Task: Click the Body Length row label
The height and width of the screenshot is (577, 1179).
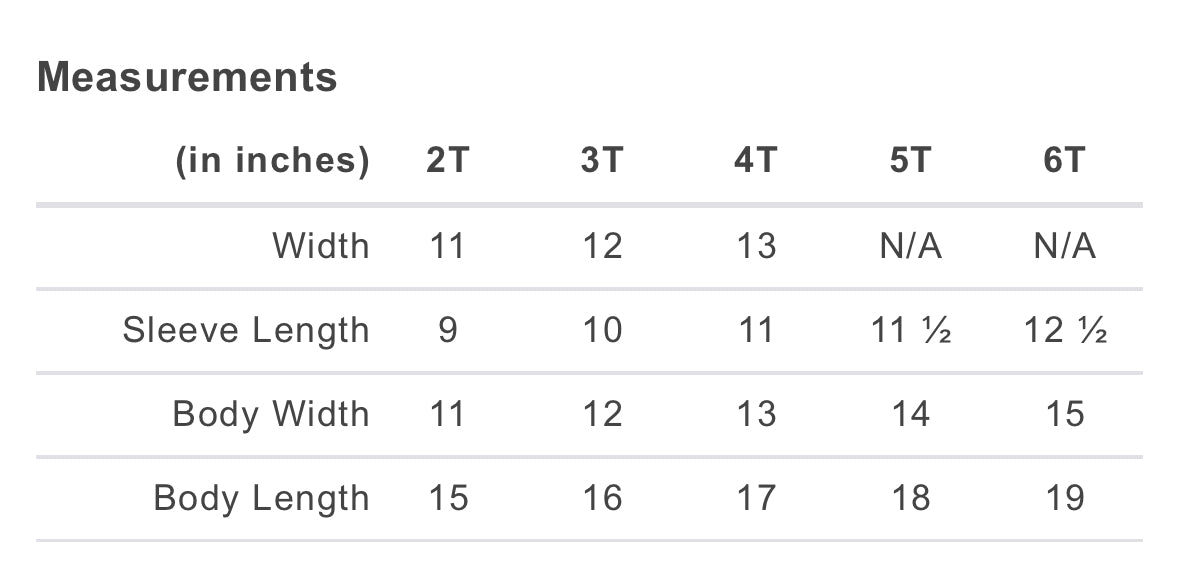Action: tap(261, 498)
